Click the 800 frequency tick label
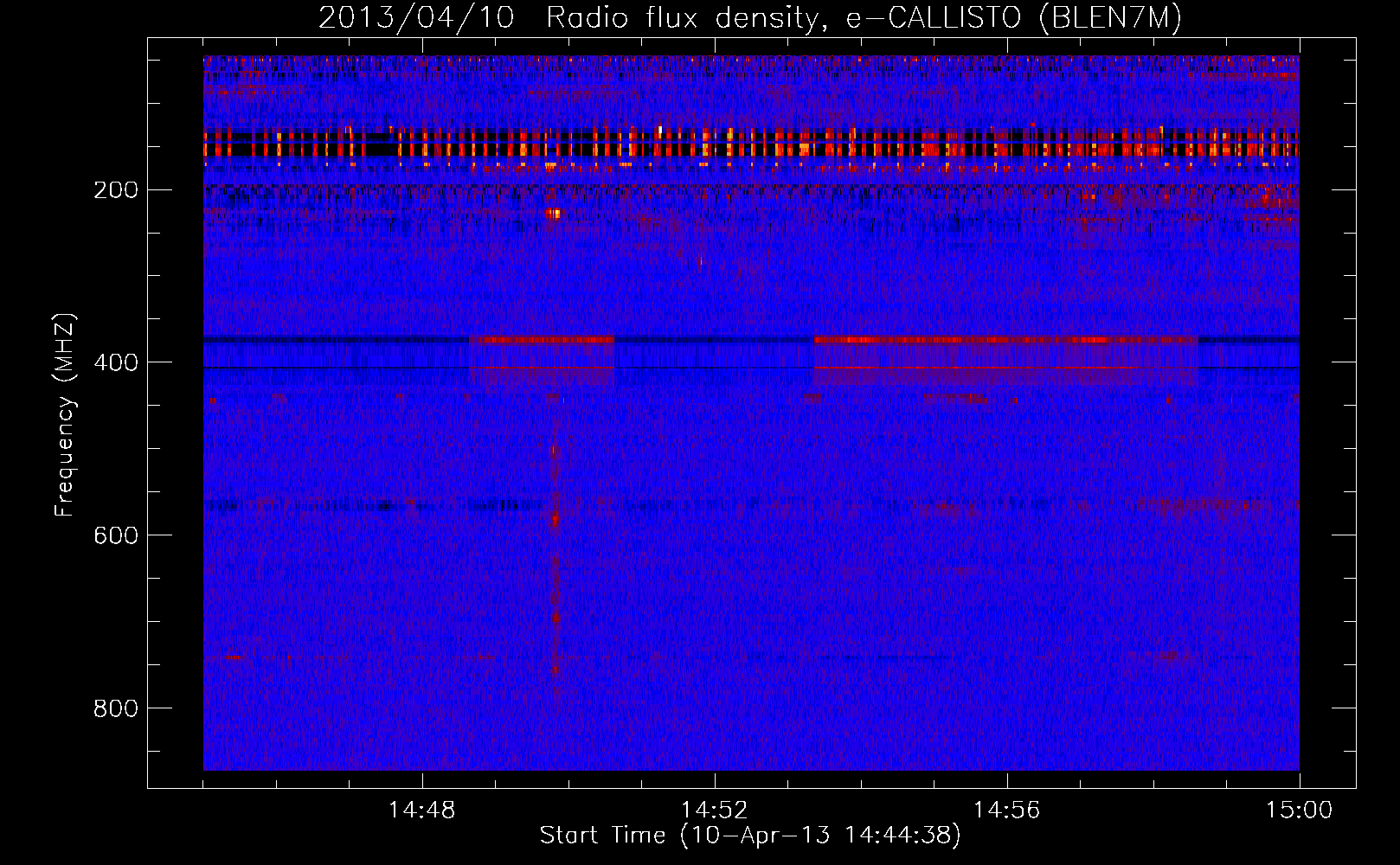This screenshot has height=865, width=1400. 115,708
